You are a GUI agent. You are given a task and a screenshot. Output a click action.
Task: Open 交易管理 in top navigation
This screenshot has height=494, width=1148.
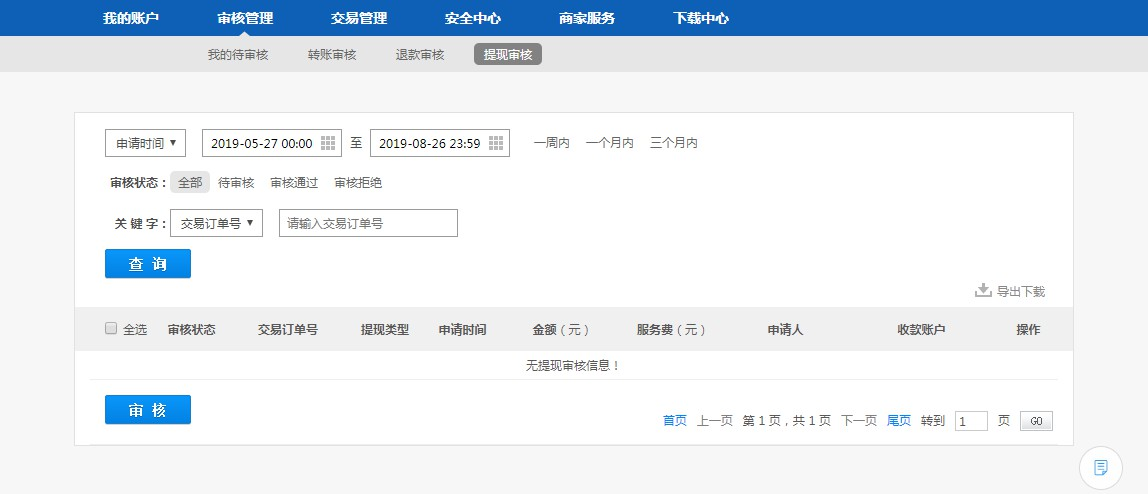[x=359, y=18]
